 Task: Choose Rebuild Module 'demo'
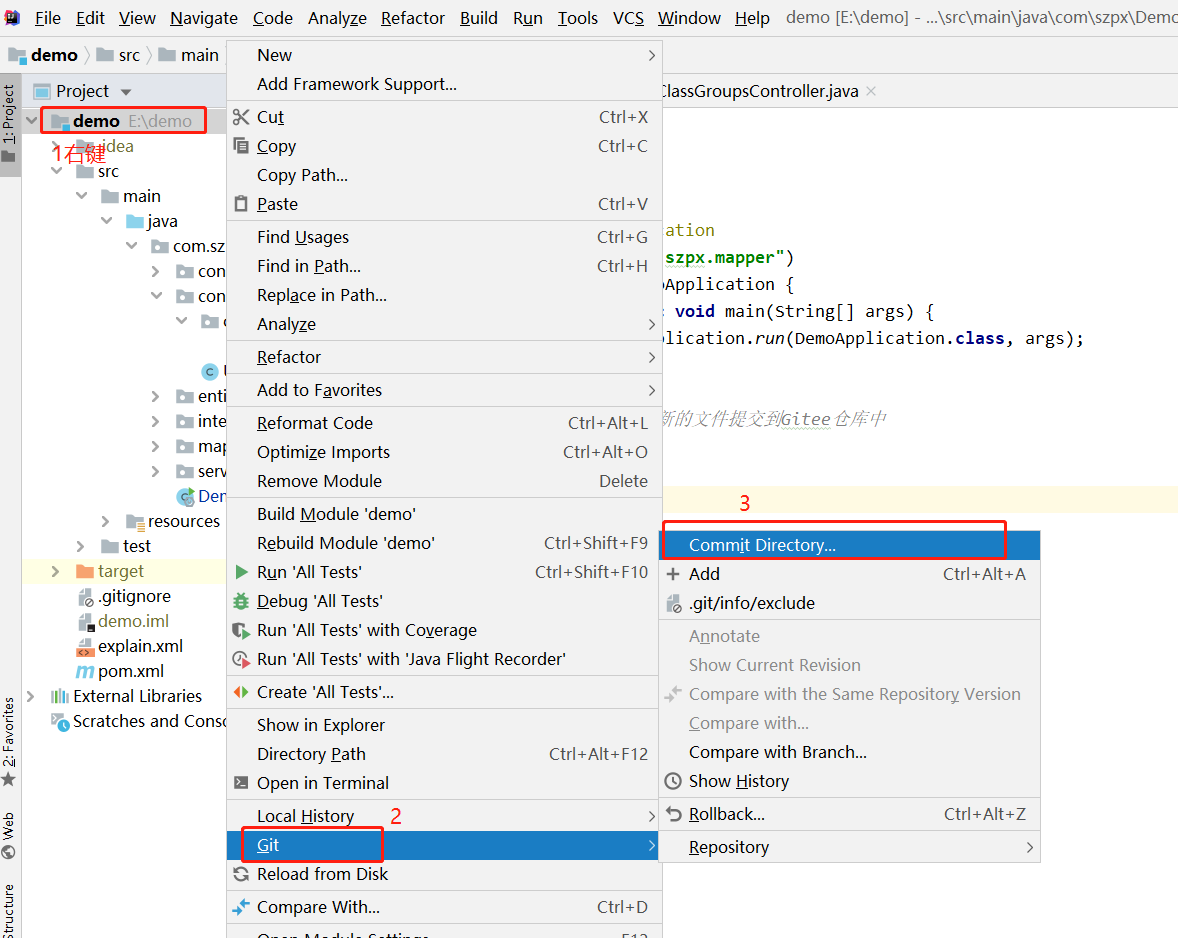(443, 543)
